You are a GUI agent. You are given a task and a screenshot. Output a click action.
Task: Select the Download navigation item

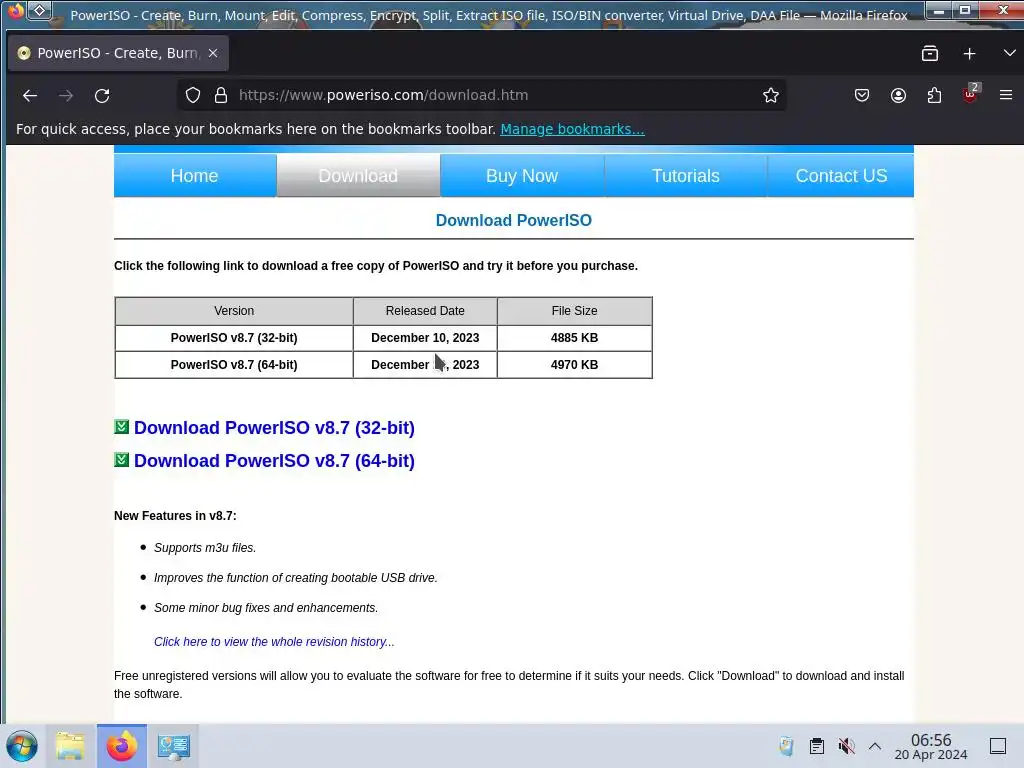(358, 176)
